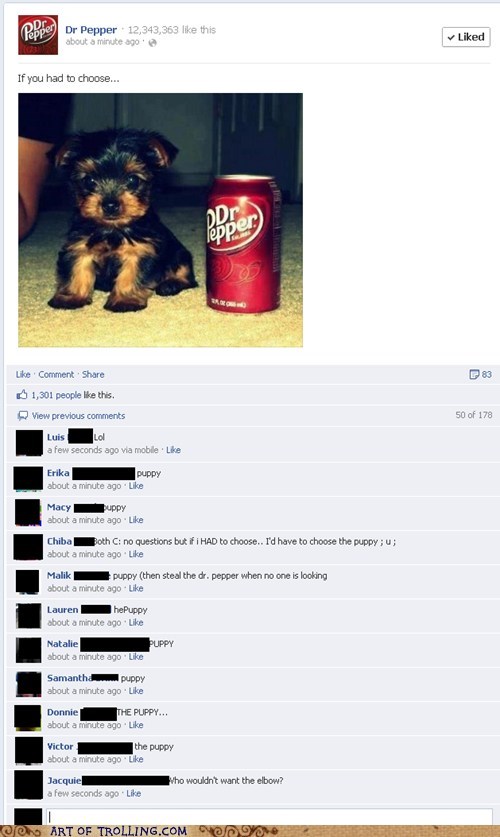Open the list of 1,301 people who like this
500x837 pixels.
[x=56, y=395]
